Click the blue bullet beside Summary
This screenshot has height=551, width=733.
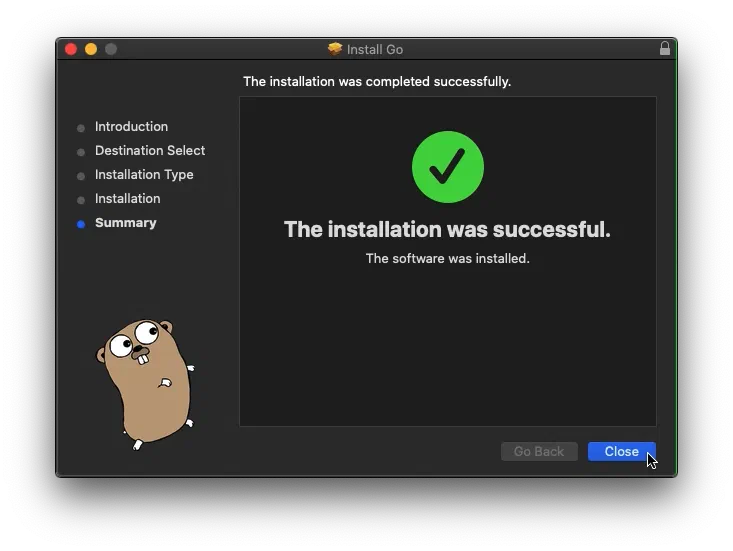(x=81, y=224)
